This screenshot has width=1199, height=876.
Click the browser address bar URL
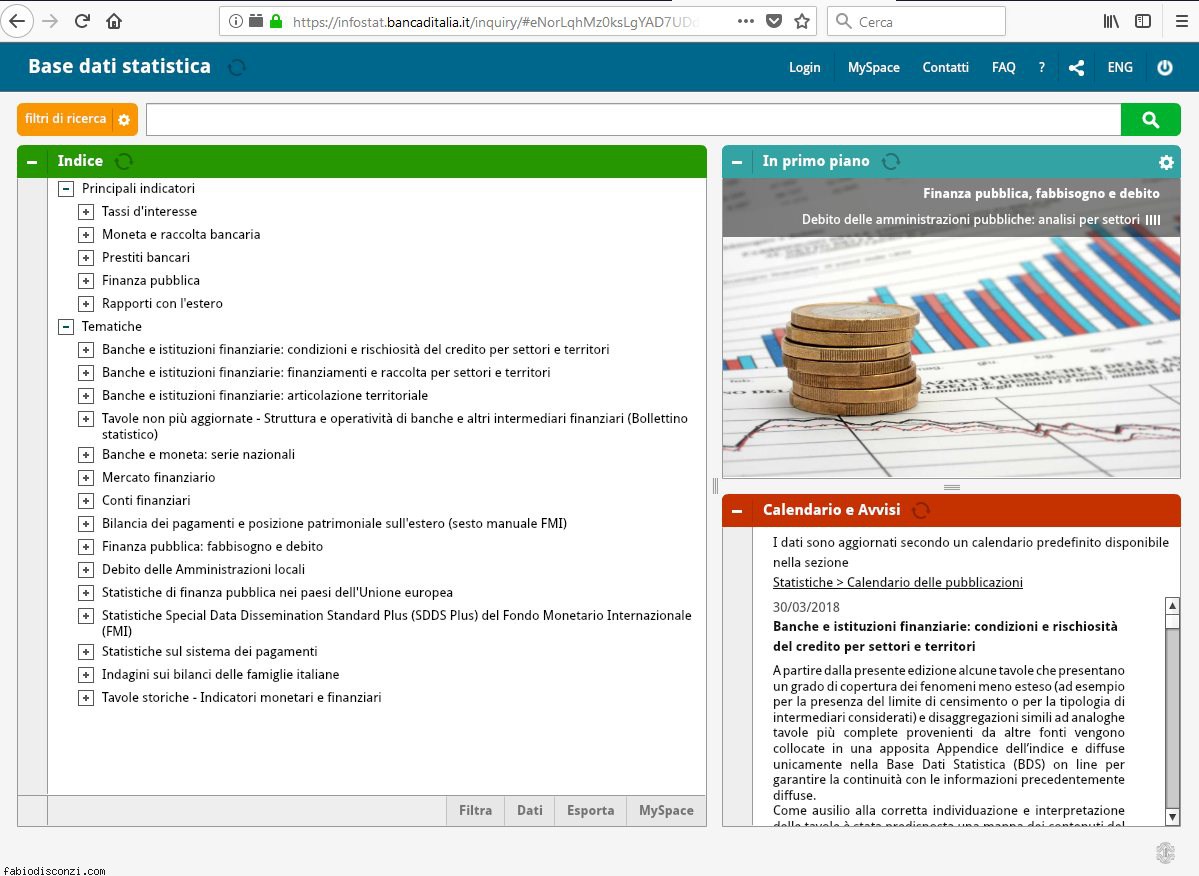[x=496, y=22]
